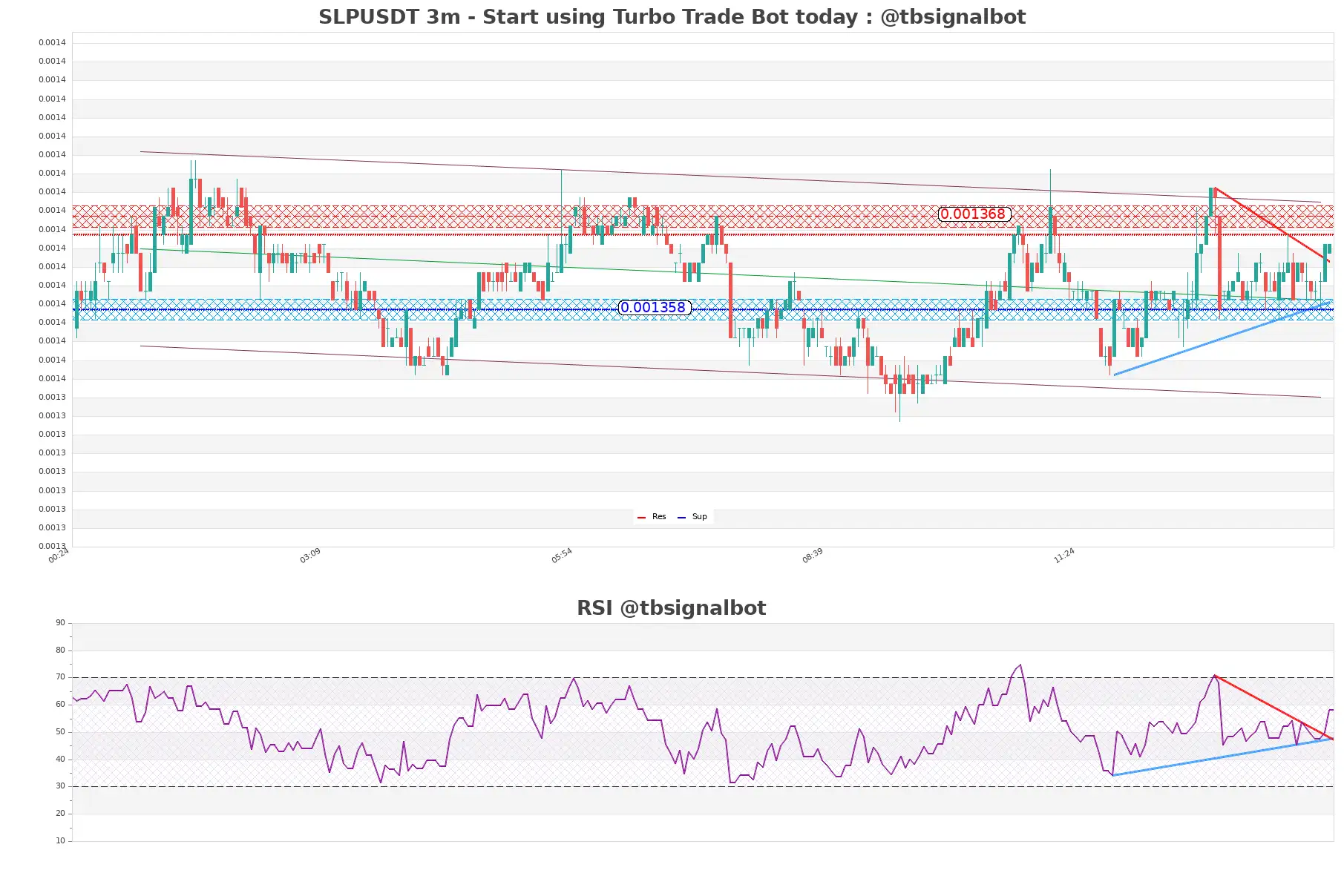This screenshot has width=1344, height=896.
Task: Click the RSI 60 axis label
Action: (60, 705)
